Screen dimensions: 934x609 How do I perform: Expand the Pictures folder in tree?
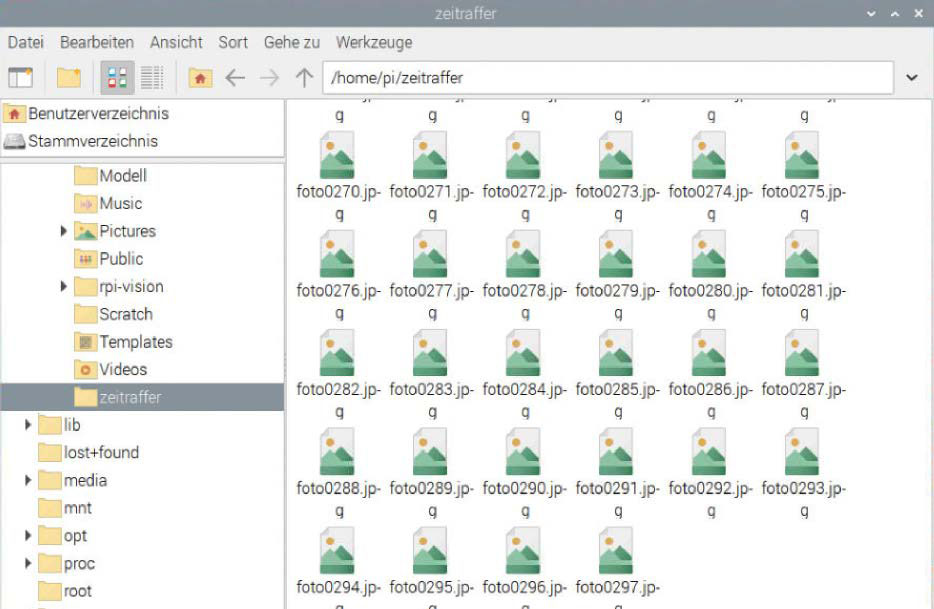(x=64, y=231)
